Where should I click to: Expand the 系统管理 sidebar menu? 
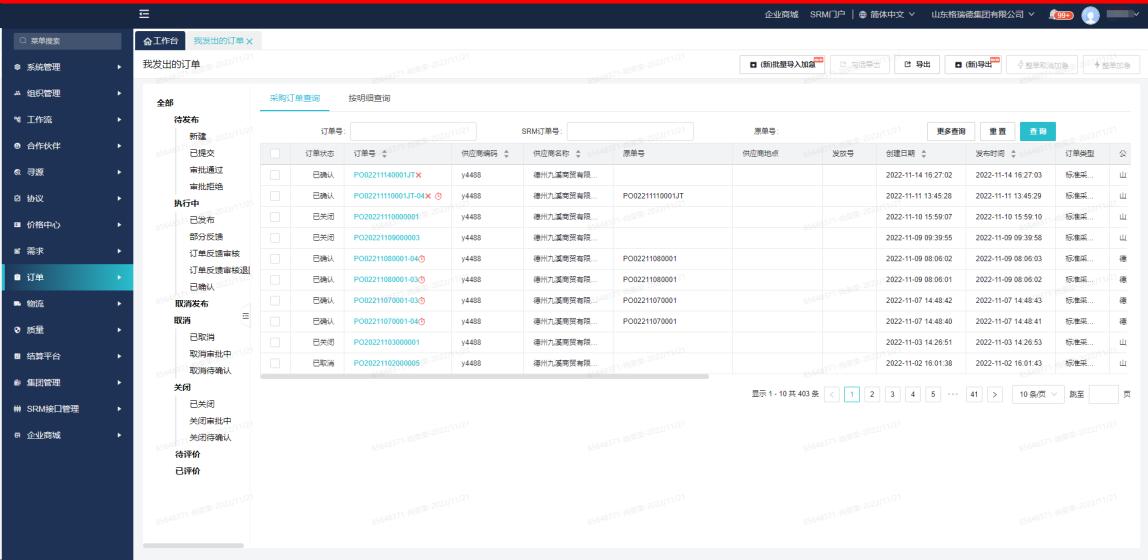point(66,67)
